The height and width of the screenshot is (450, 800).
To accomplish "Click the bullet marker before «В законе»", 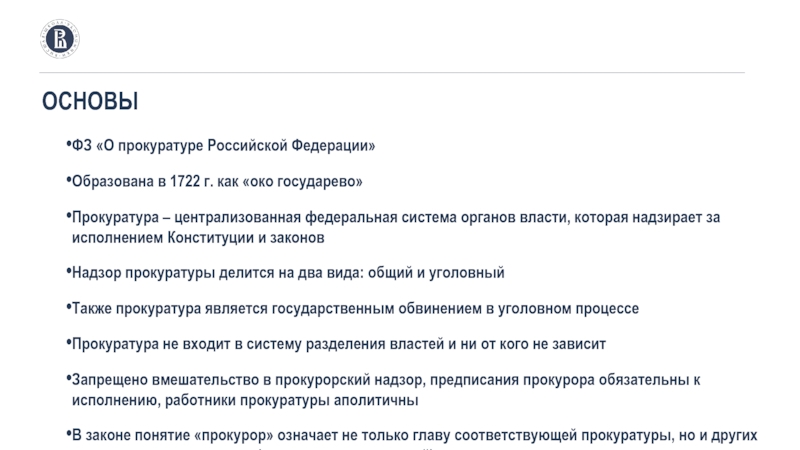I will point(68,435).
